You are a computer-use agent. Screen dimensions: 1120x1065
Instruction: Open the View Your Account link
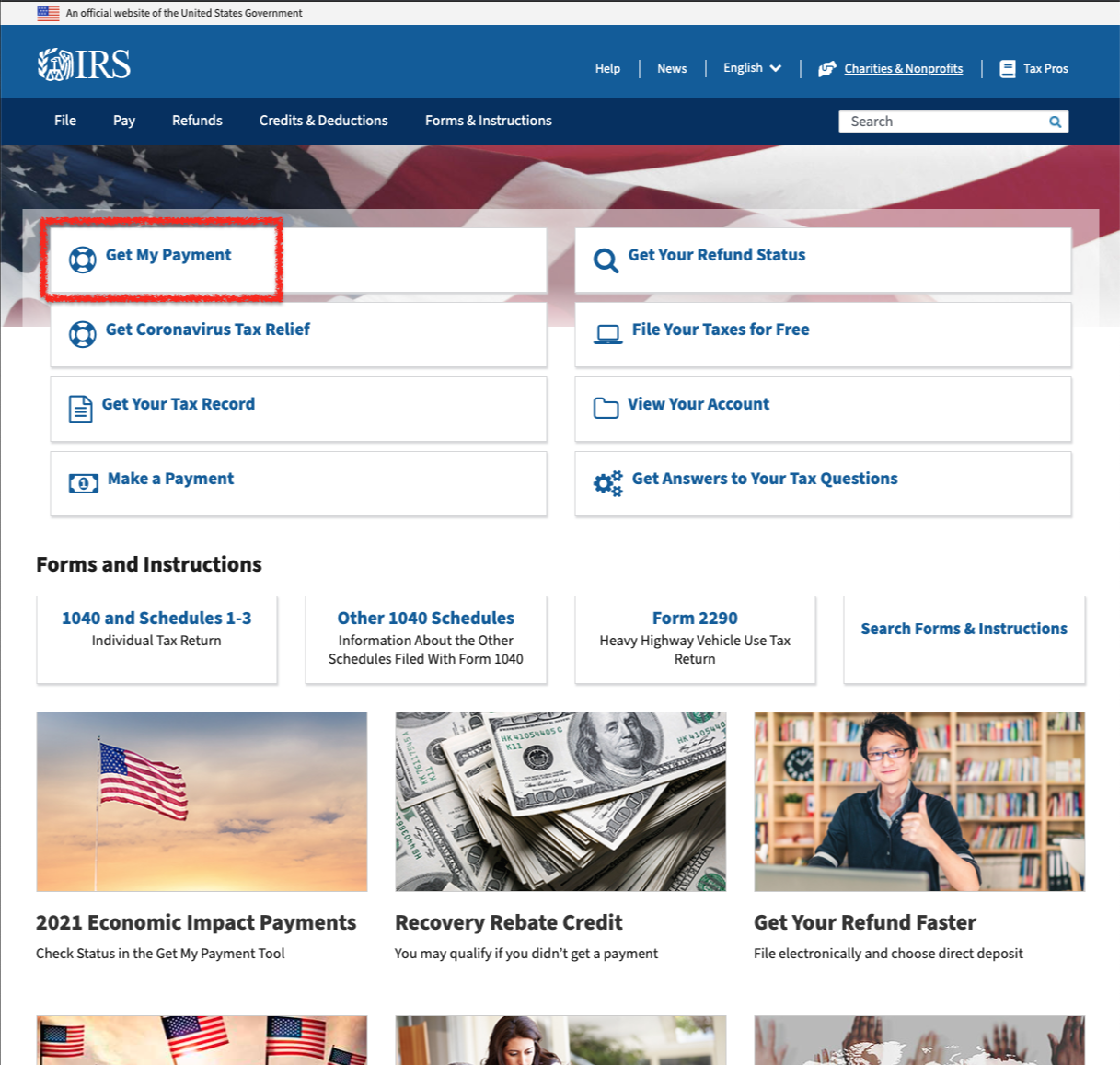tap(699, 404)
